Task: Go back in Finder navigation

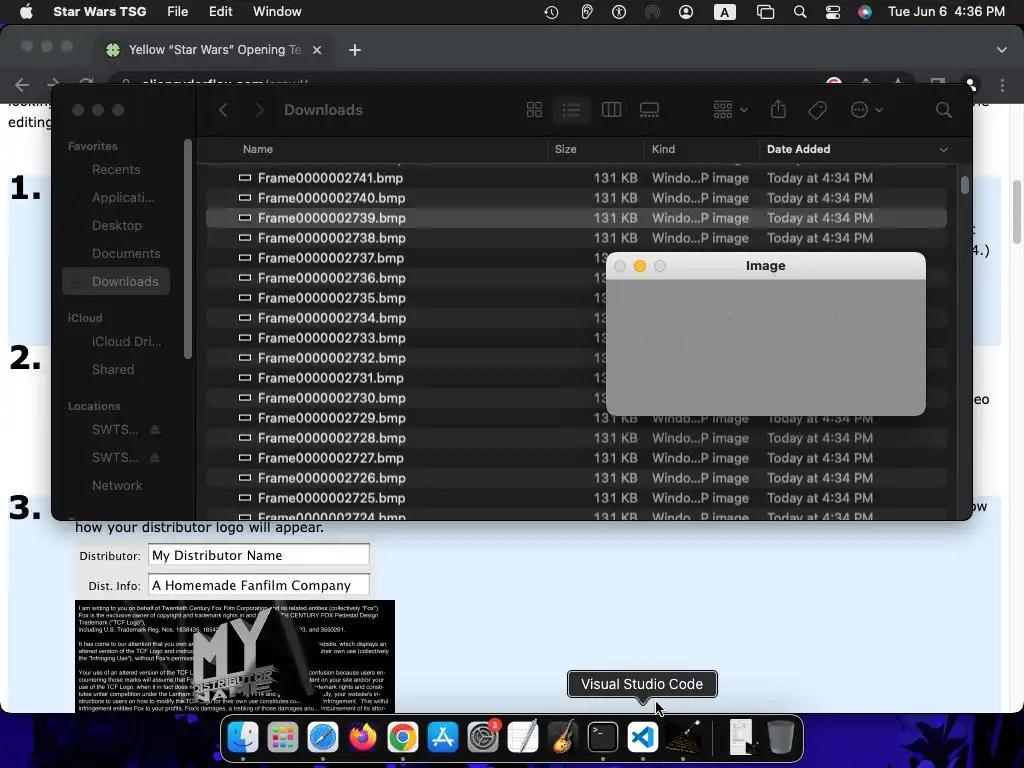Action: (x=223, y=110)
